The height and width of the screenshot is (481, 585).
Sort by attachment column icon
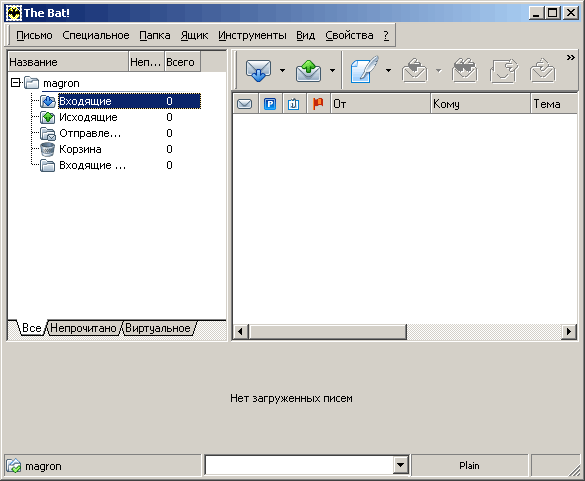point(293,104)
